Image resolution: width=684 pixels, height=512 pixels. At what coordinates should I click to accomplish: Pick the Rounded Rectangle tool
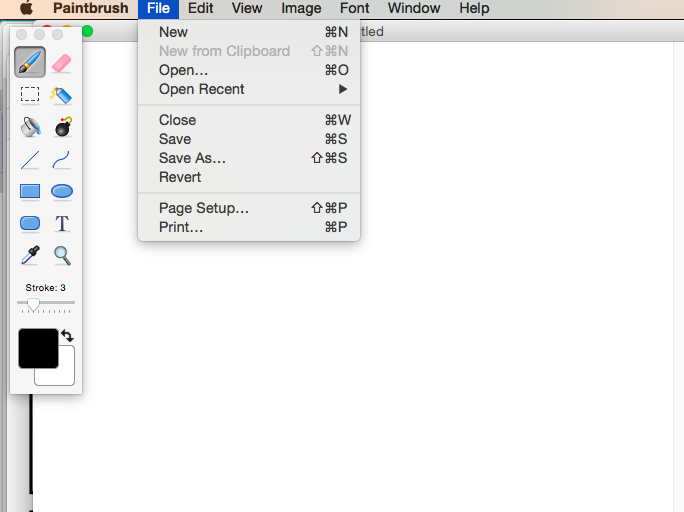30,223
